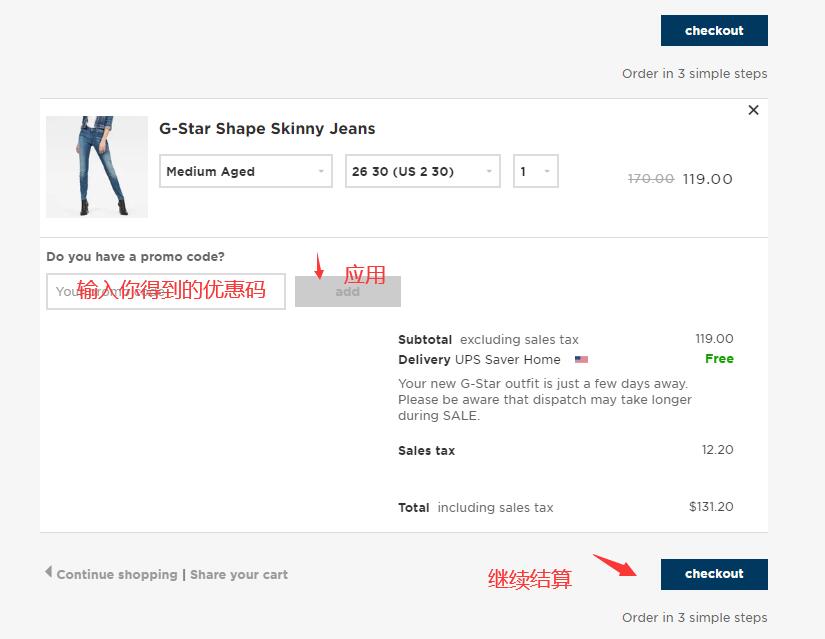Screen dimensions: 825x639
Task: Open the skinny jeans product thumbnail
Action: (97, 167)
